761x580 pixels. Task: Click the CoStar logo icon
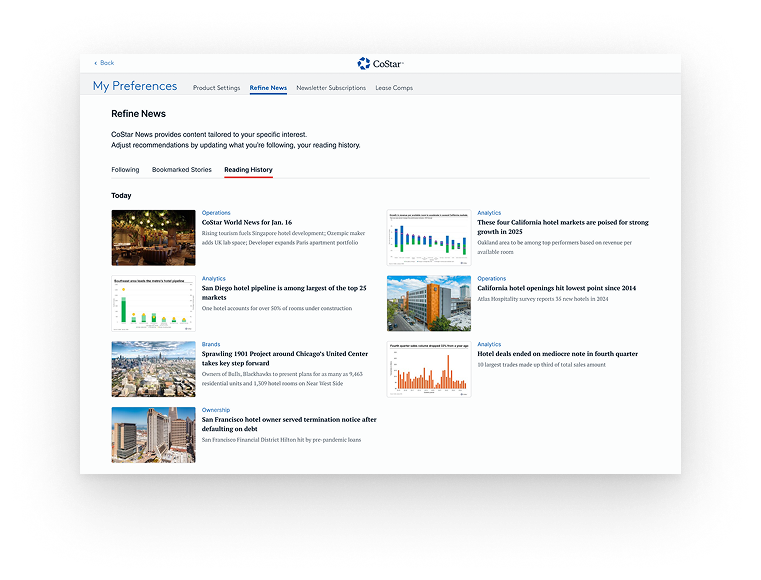(x=364, y=63)
